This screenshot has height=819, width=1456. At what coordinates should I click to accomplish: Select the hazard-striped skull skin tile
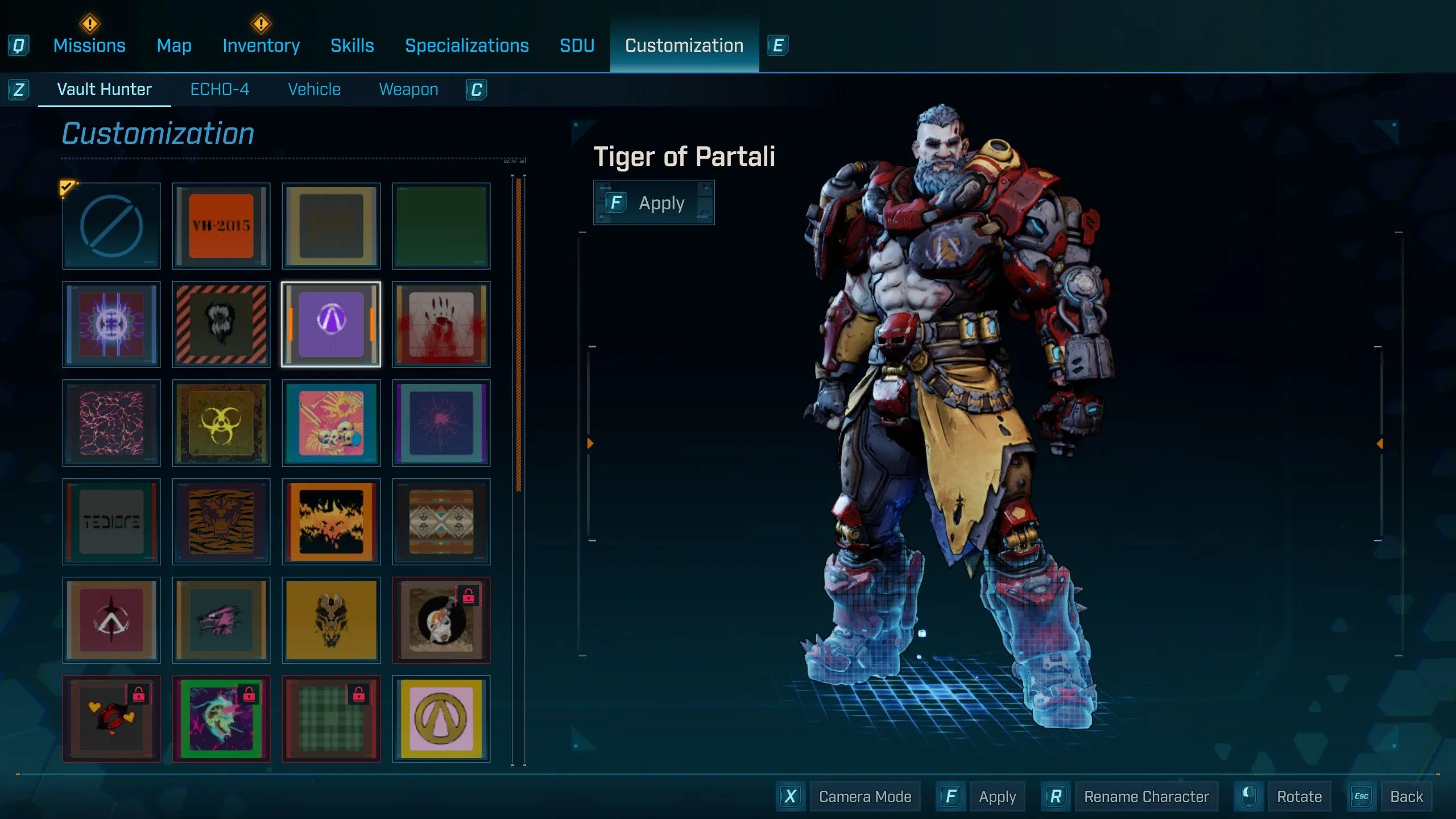click(x=221, y=324)
